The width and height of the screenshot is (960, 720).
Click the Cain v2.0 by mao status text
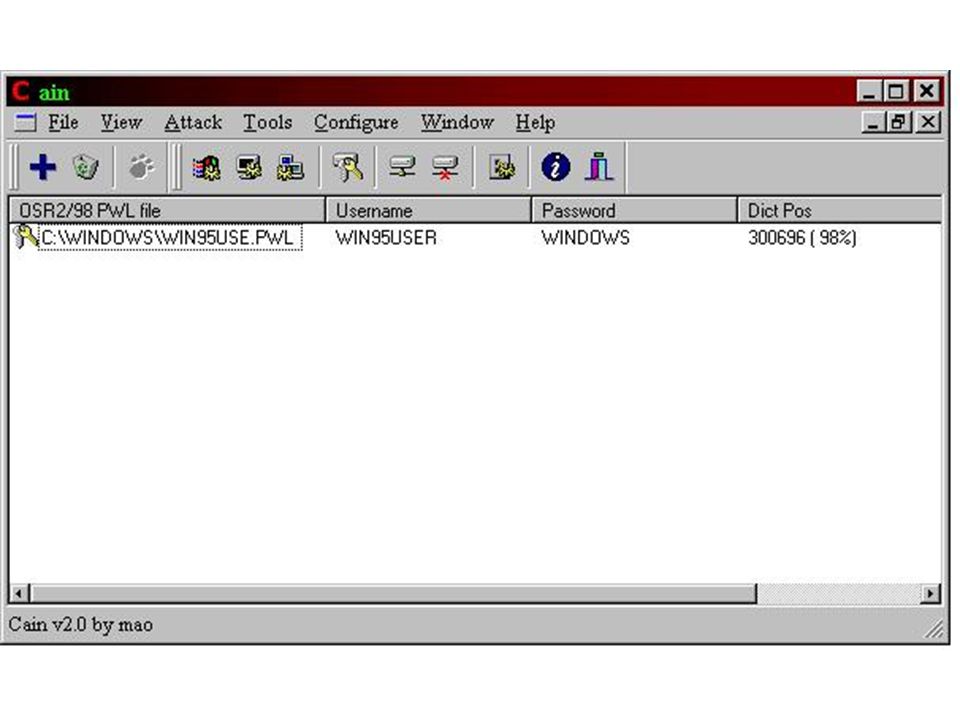click(80, 624)
